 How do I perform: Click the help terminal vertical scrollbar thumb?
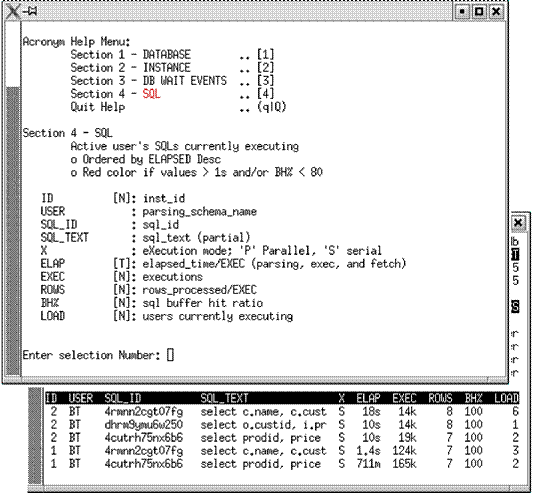[x=14, y=231]
